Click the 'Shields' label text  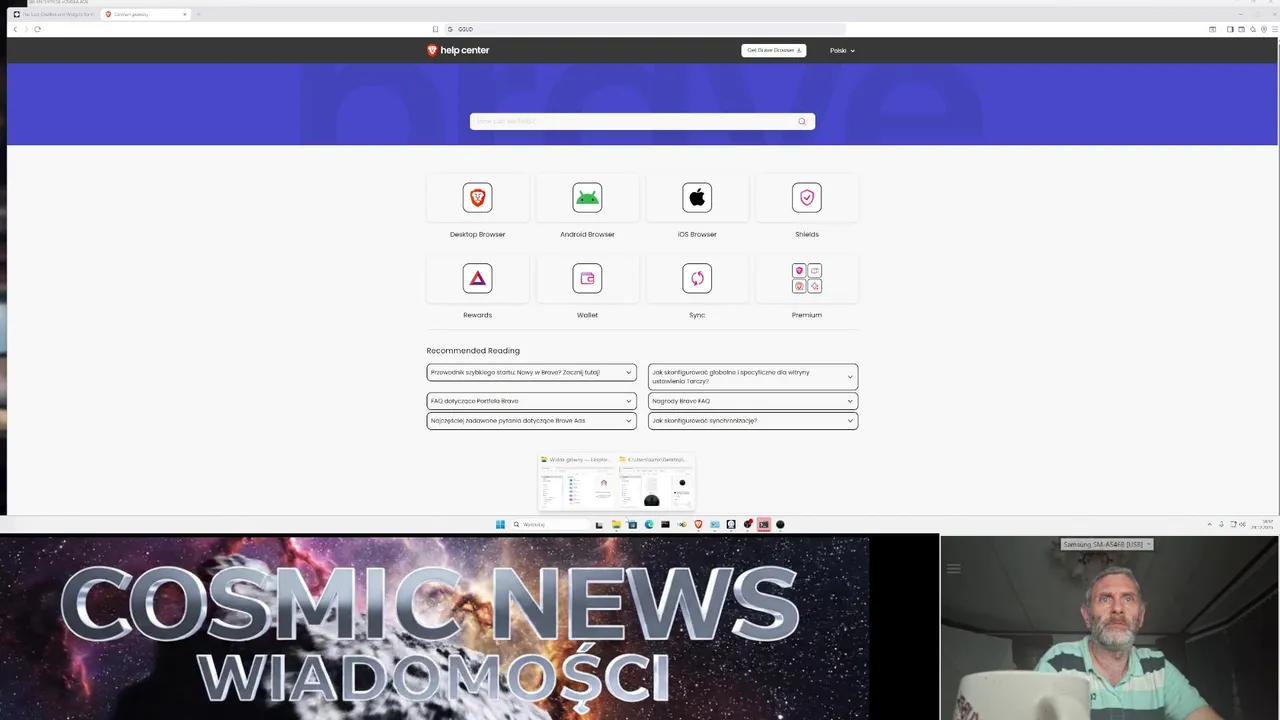click(807, 235)
